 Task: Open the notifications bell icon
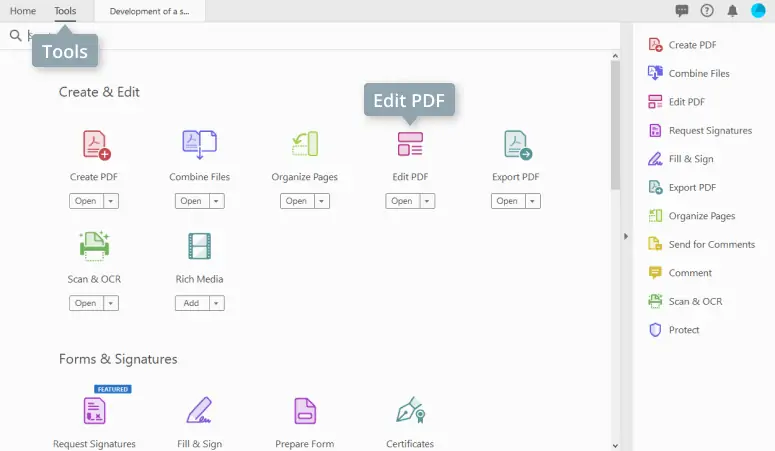732,11
